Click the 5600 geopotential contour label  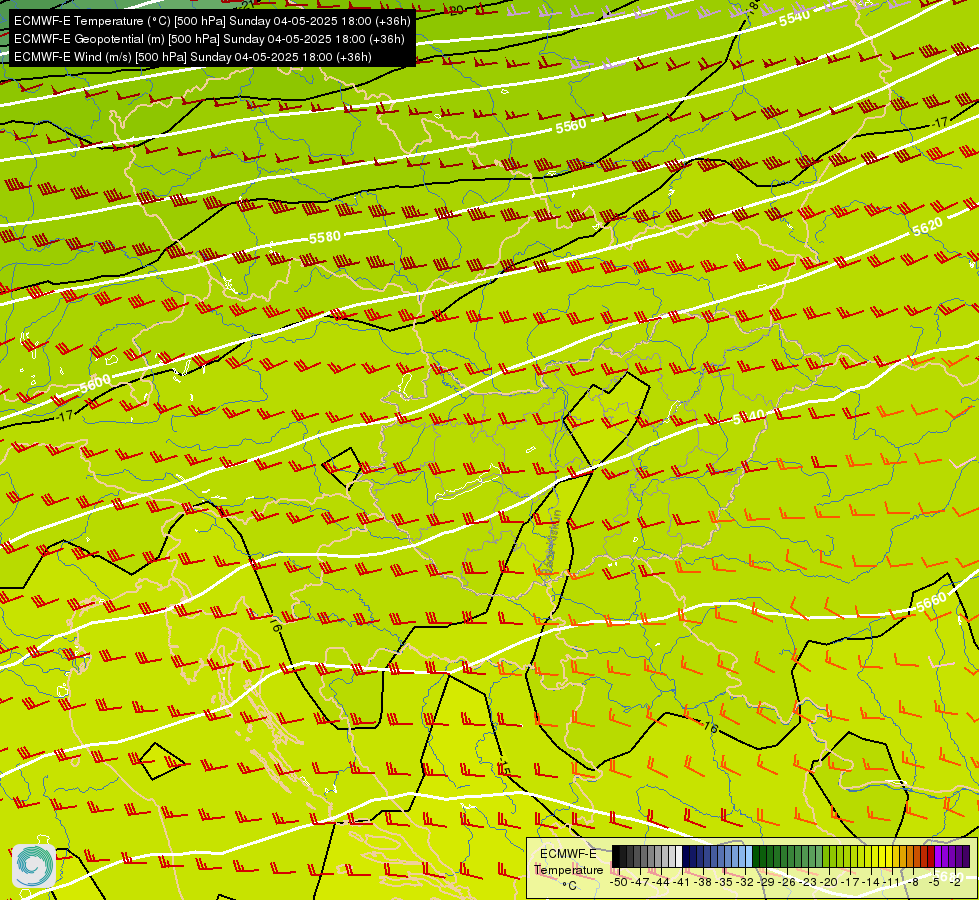[x=95, y=383]
